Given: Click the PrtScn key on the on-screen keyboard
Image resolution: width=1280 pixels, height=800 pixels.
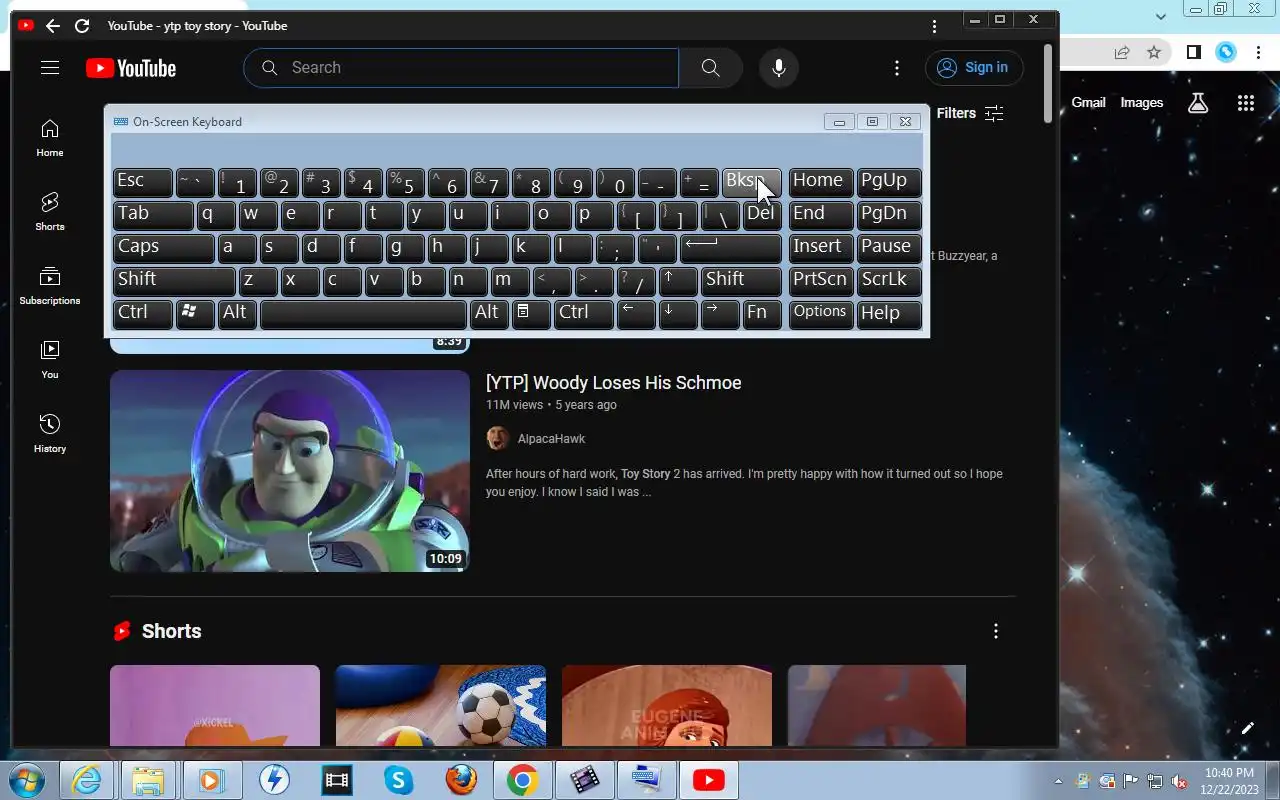Looking at the screenshot, I should (x=821, y=281).
